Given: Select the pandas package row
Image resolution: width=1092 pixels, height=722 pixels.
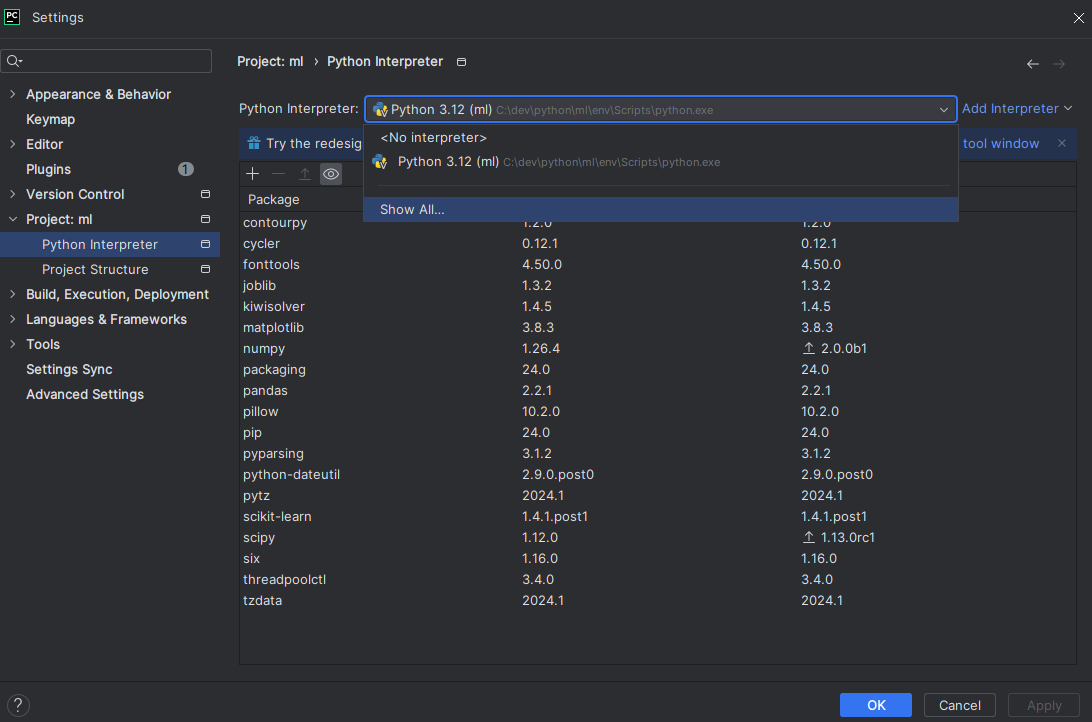Looking at the screenshot, I should [658, 390].
